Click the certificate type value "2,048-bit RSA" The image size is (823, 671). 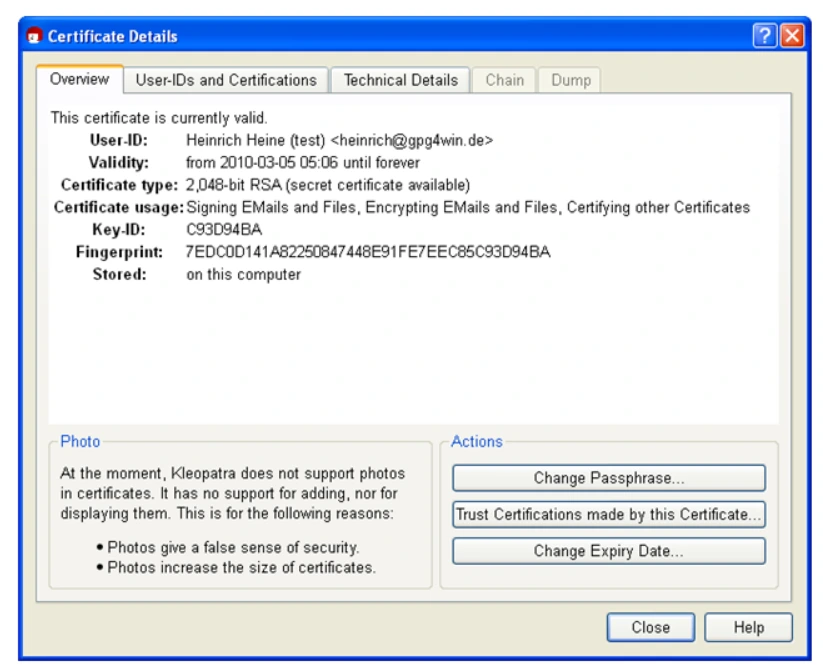coord(234,185)
